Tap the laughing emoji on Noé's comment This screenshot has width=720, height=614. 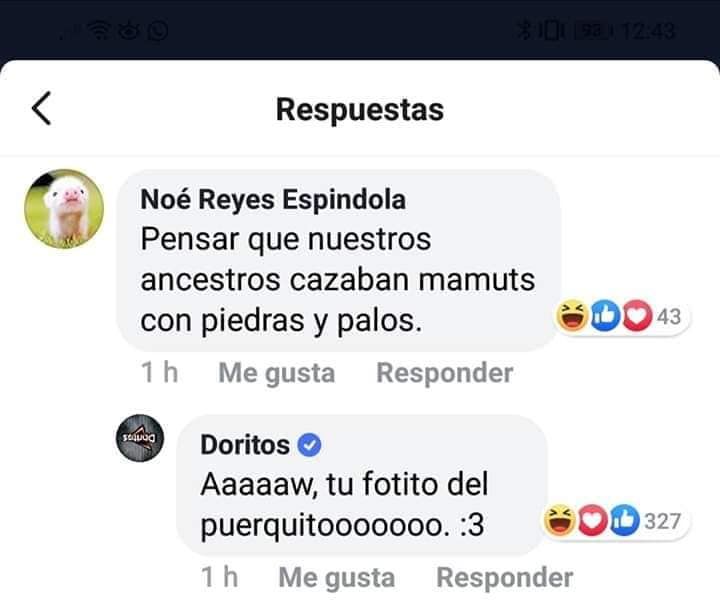572,315
